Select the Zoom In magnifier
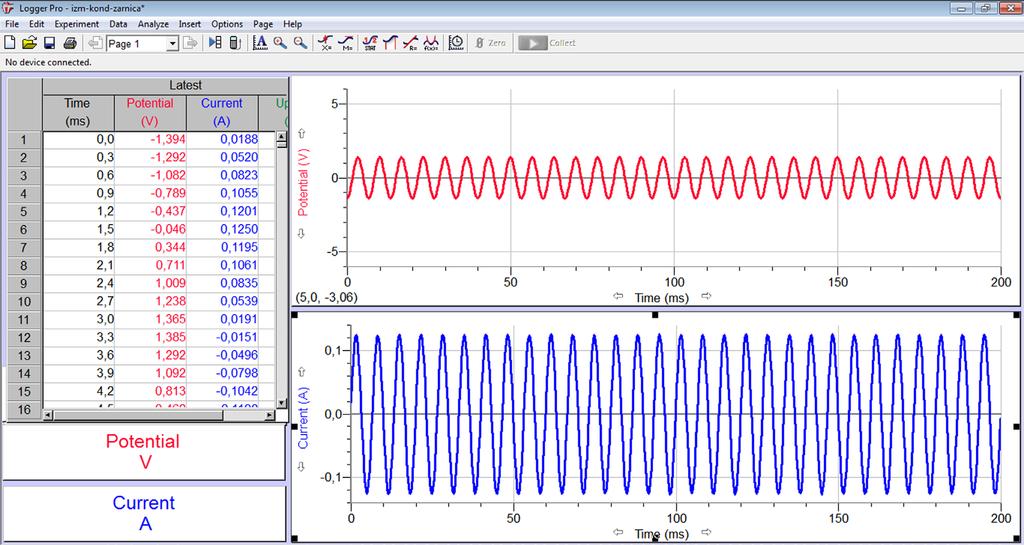Image resolution: width=1024 pixels, height=545 pixels. pos(280,43)
